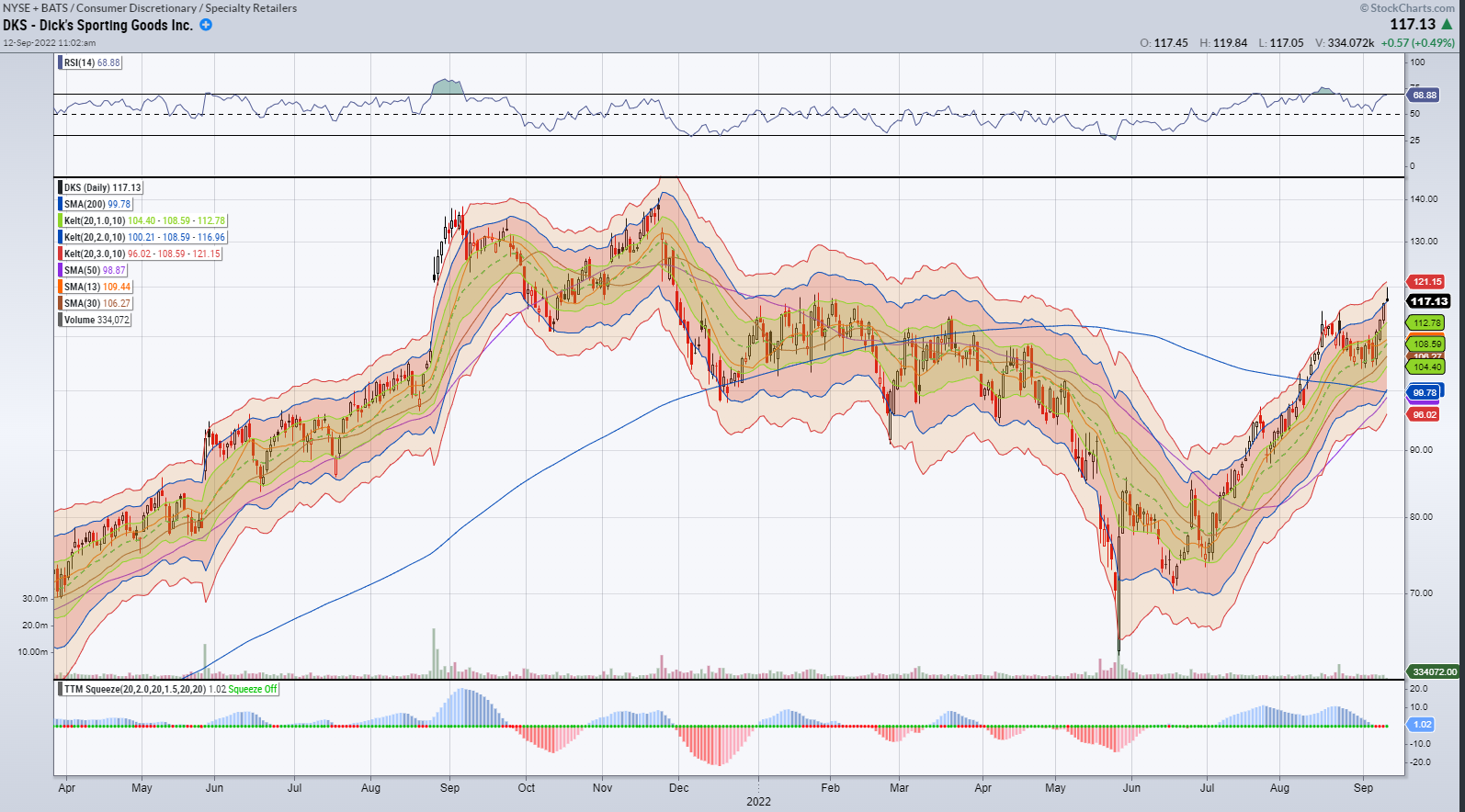The height and width of the screenshot is (812, 1465).
Task: Click the Feb label on the time axis
Action: pyautogui.click(x=831, y=788)
